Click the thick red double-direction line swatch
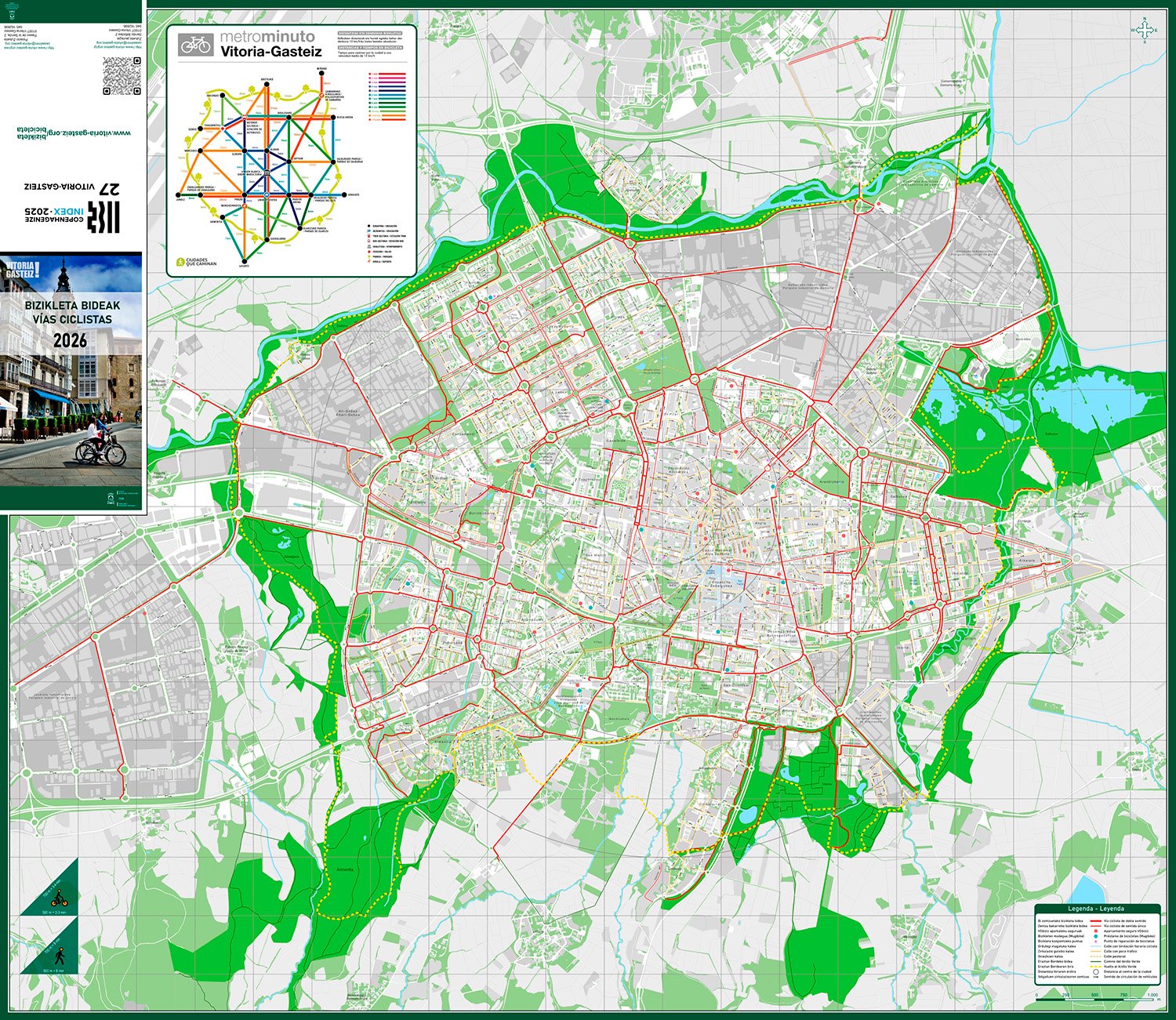 [x=1096, y=920]
